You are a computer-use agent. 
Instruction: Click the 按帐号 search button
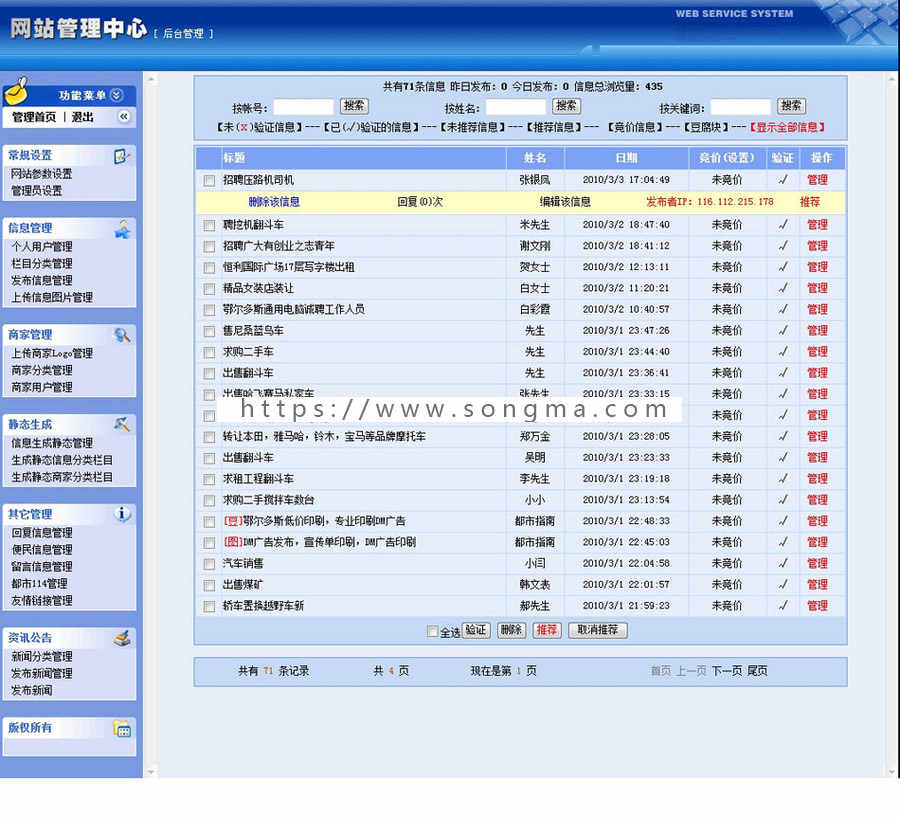pyautogui.click(x=354, y=106)
